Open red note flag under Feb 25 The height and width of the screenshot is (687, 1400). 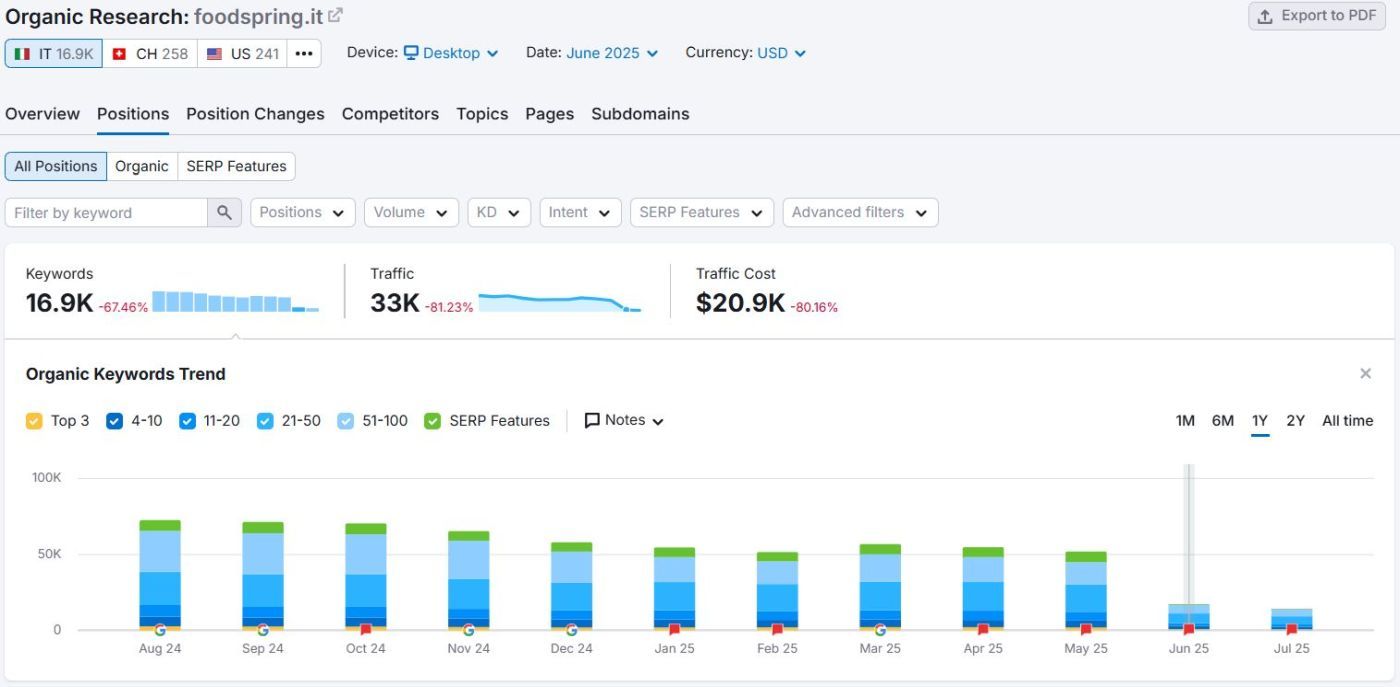click(777, 629)
